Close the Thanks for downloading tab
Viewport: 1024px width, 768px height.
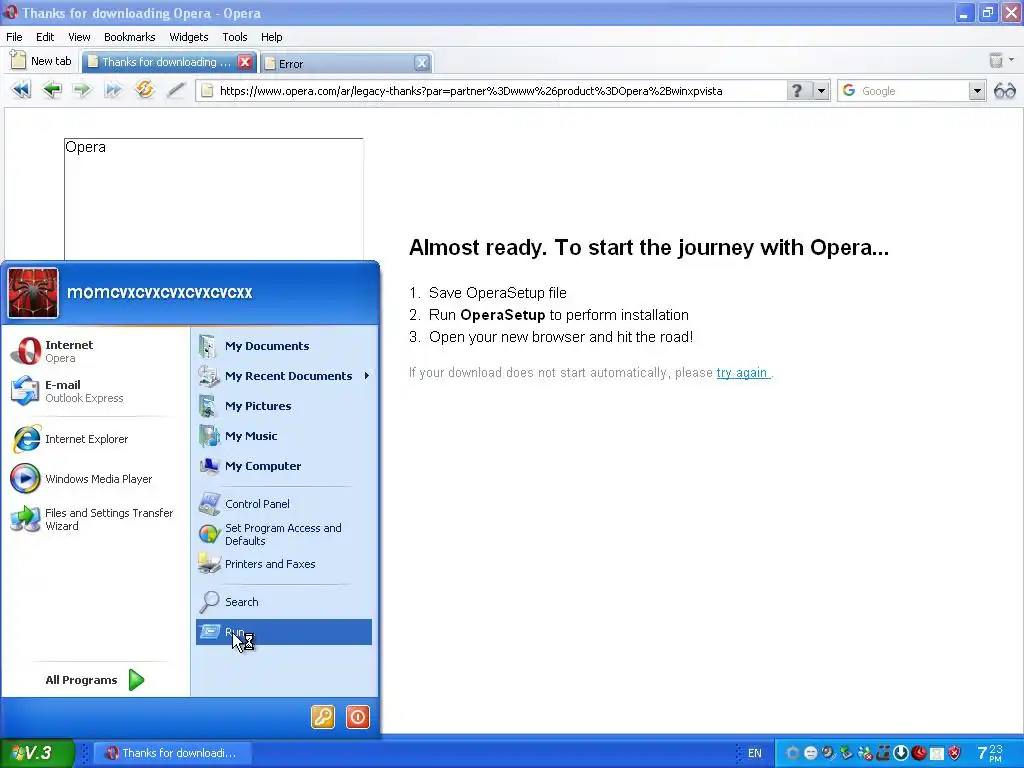coord(245,61)
